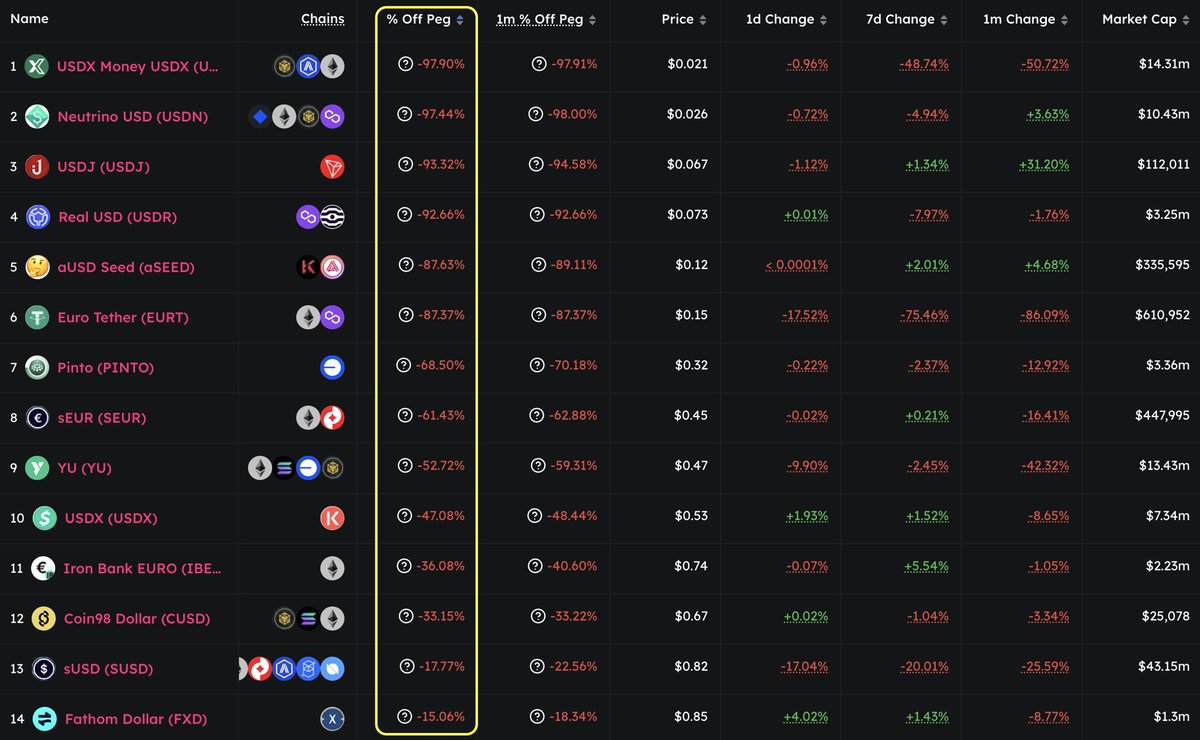The image size is (1200, 740).
Task: Click the Chains column header
Action: [322, 19]
